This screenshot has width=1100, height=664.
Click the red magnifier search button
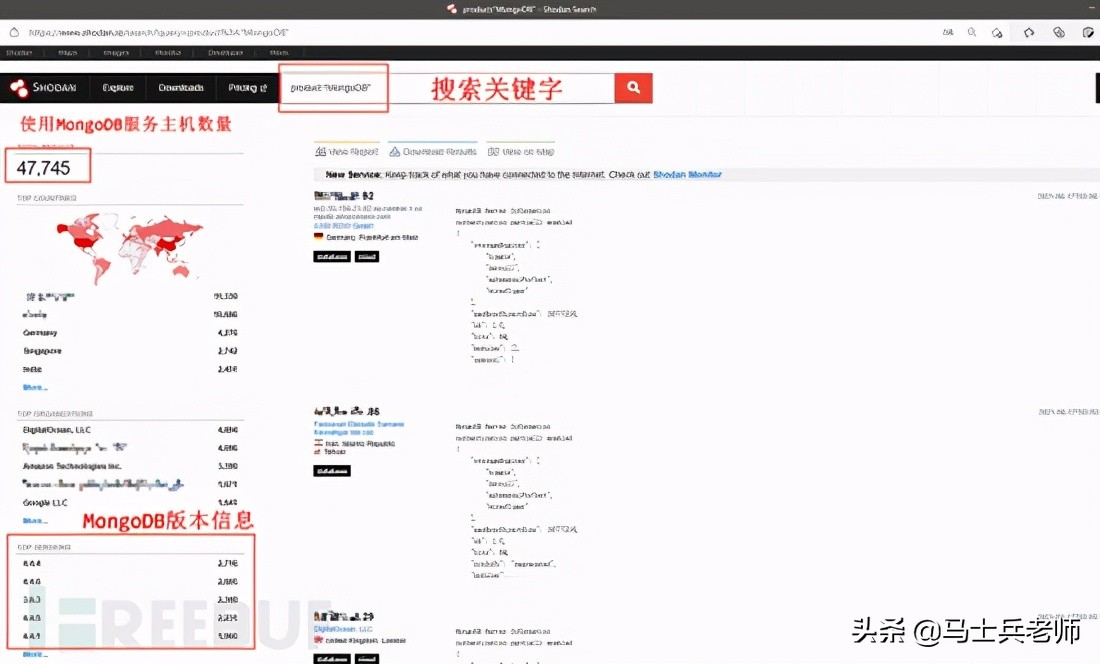coord(633,87)
